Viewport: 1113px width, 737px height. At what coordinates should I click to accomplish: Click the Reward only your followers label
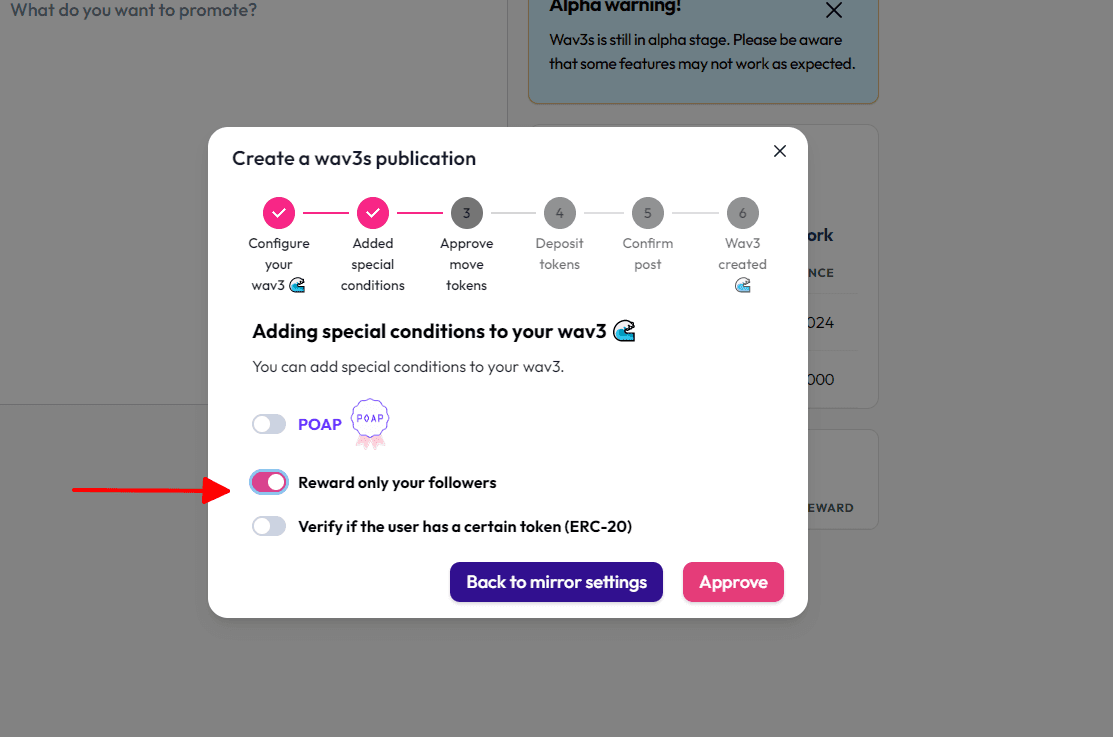397,483
